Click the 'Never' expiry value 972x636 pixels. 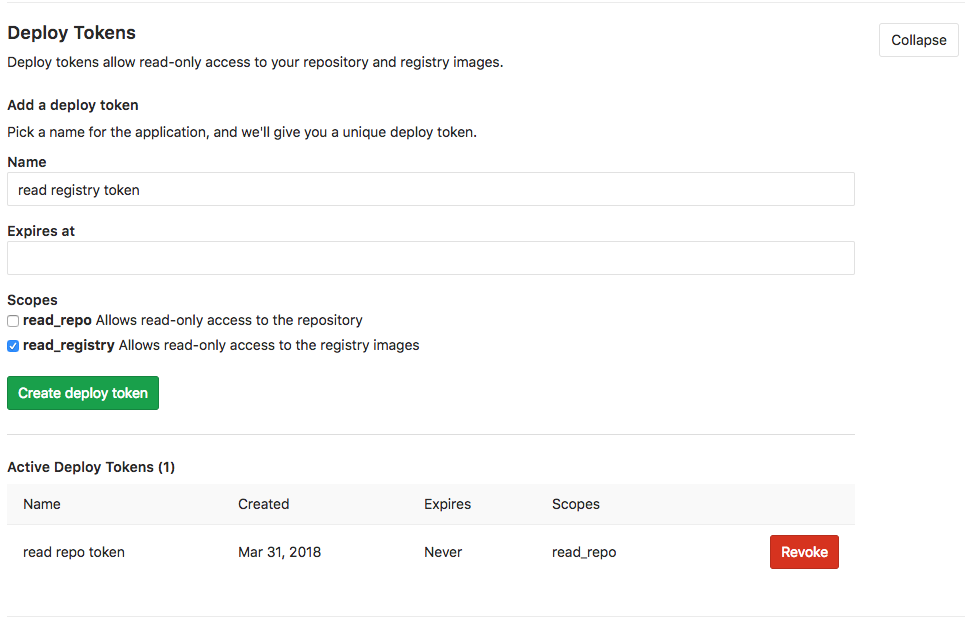tap(443, 552)
